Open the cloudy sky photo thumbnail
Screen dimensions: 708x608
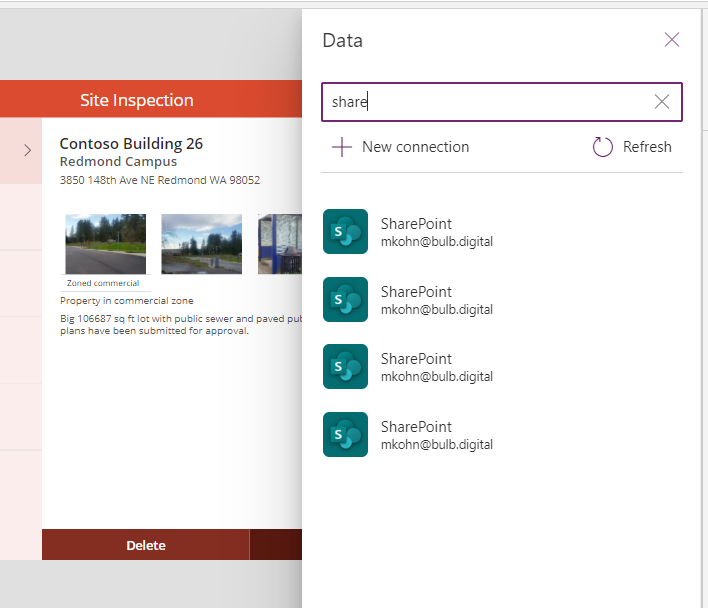tap(201, 244)
